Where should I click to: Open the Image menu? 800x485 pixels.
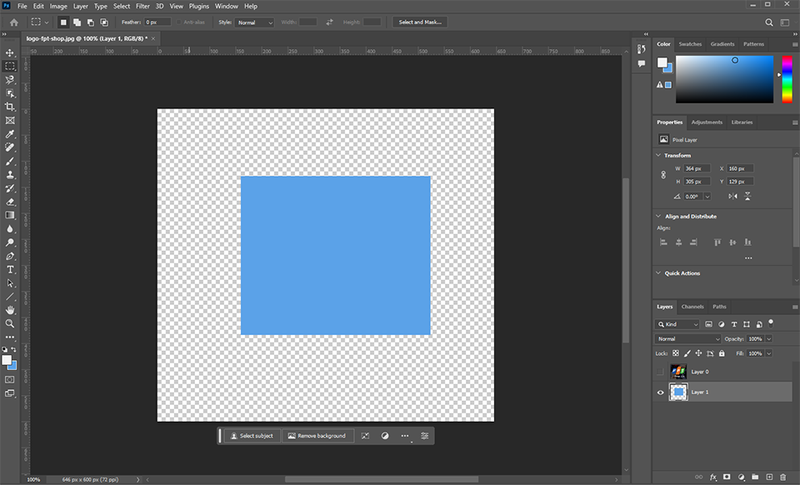(x=58, y=6)
